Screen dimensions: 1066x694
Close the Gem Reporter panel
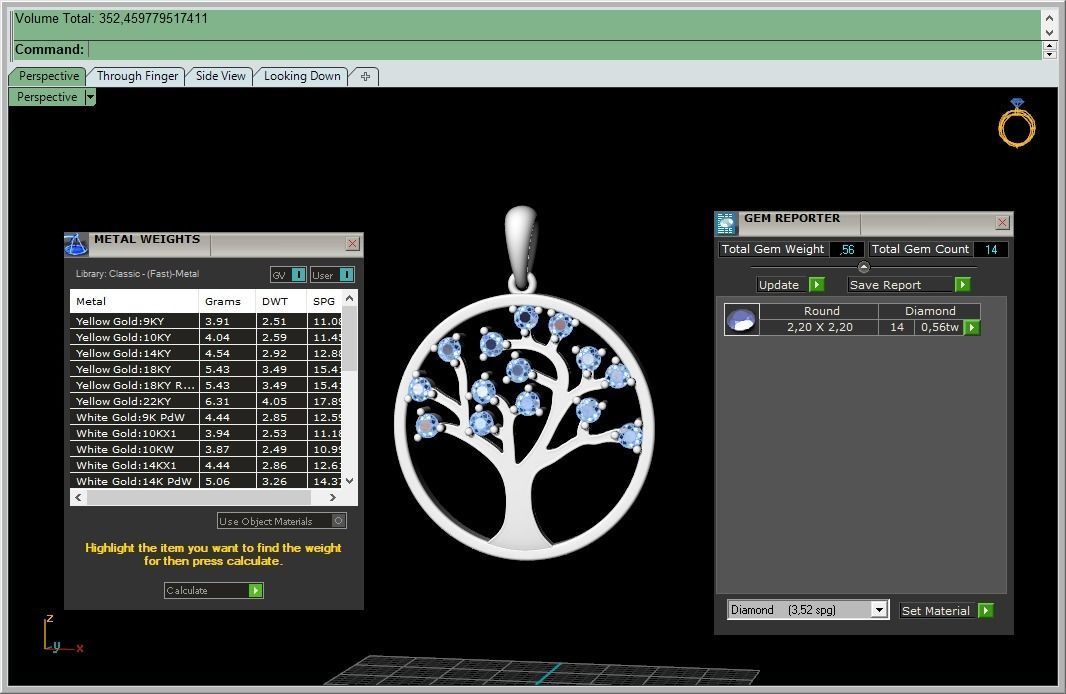[1002, 222]
